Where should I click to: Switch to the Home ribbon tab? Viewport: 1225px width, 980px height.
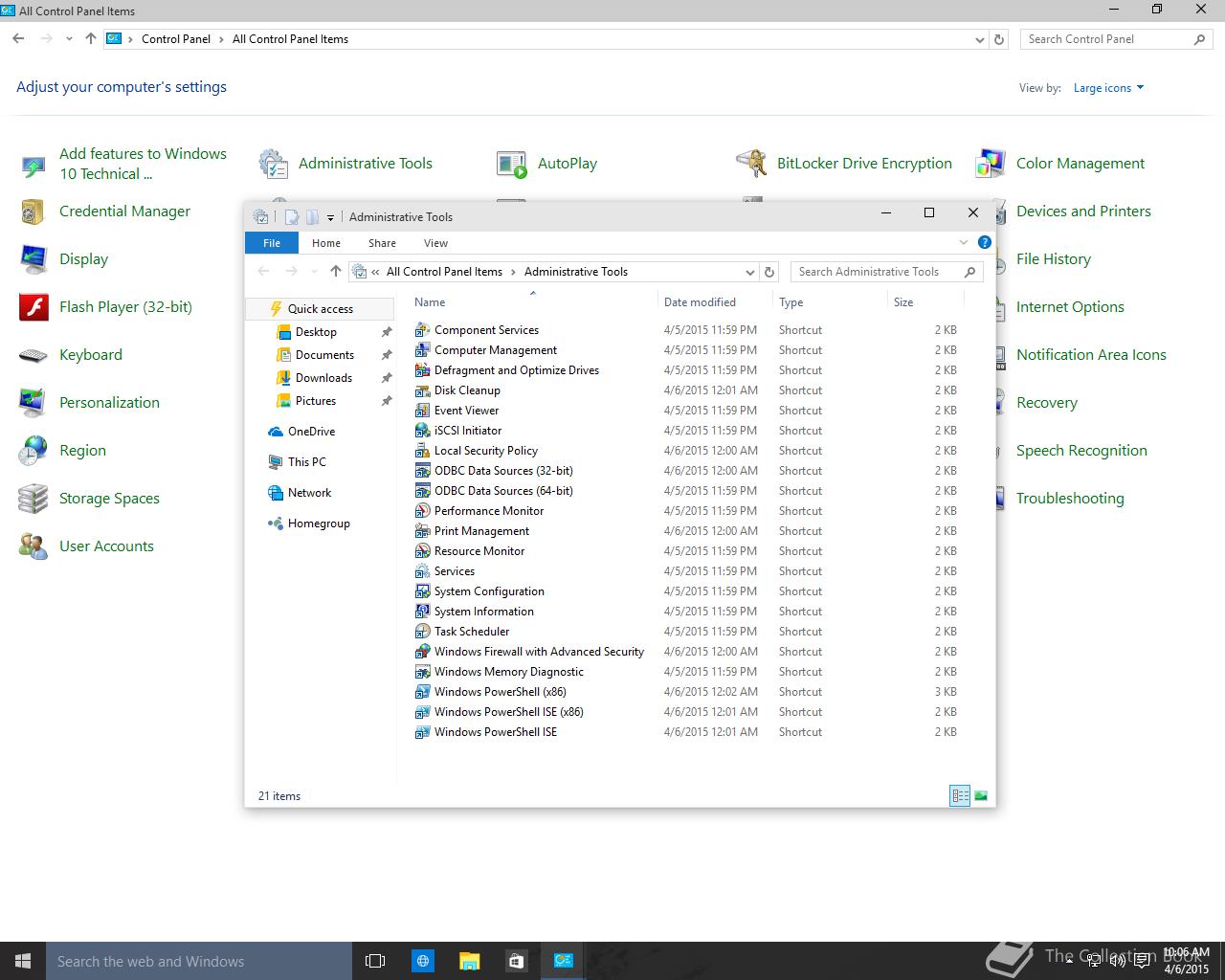[326, 243]
